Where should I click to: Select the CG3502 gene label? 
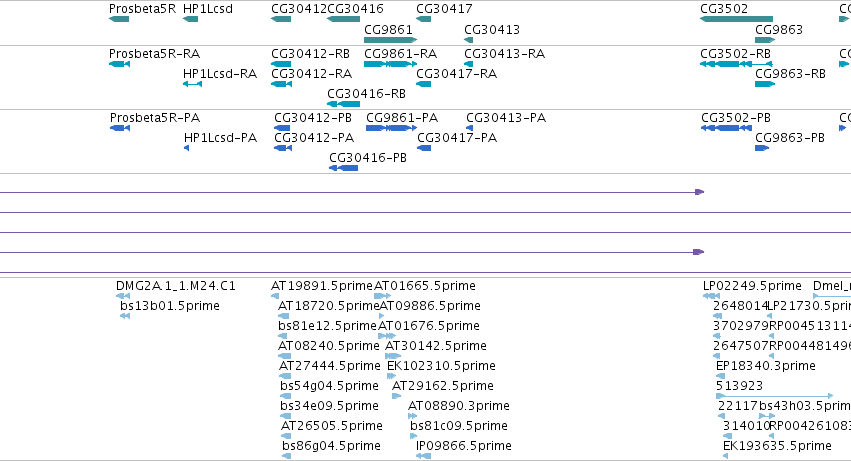[x=724, y=9]
